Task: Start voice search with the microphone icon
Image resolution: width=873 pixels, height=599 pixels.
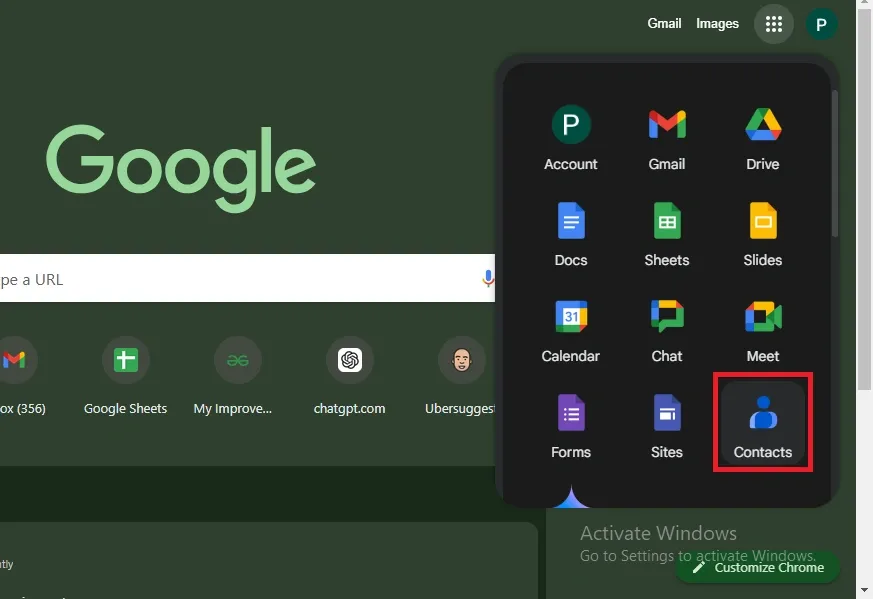Action: click(x=488, y=278)
